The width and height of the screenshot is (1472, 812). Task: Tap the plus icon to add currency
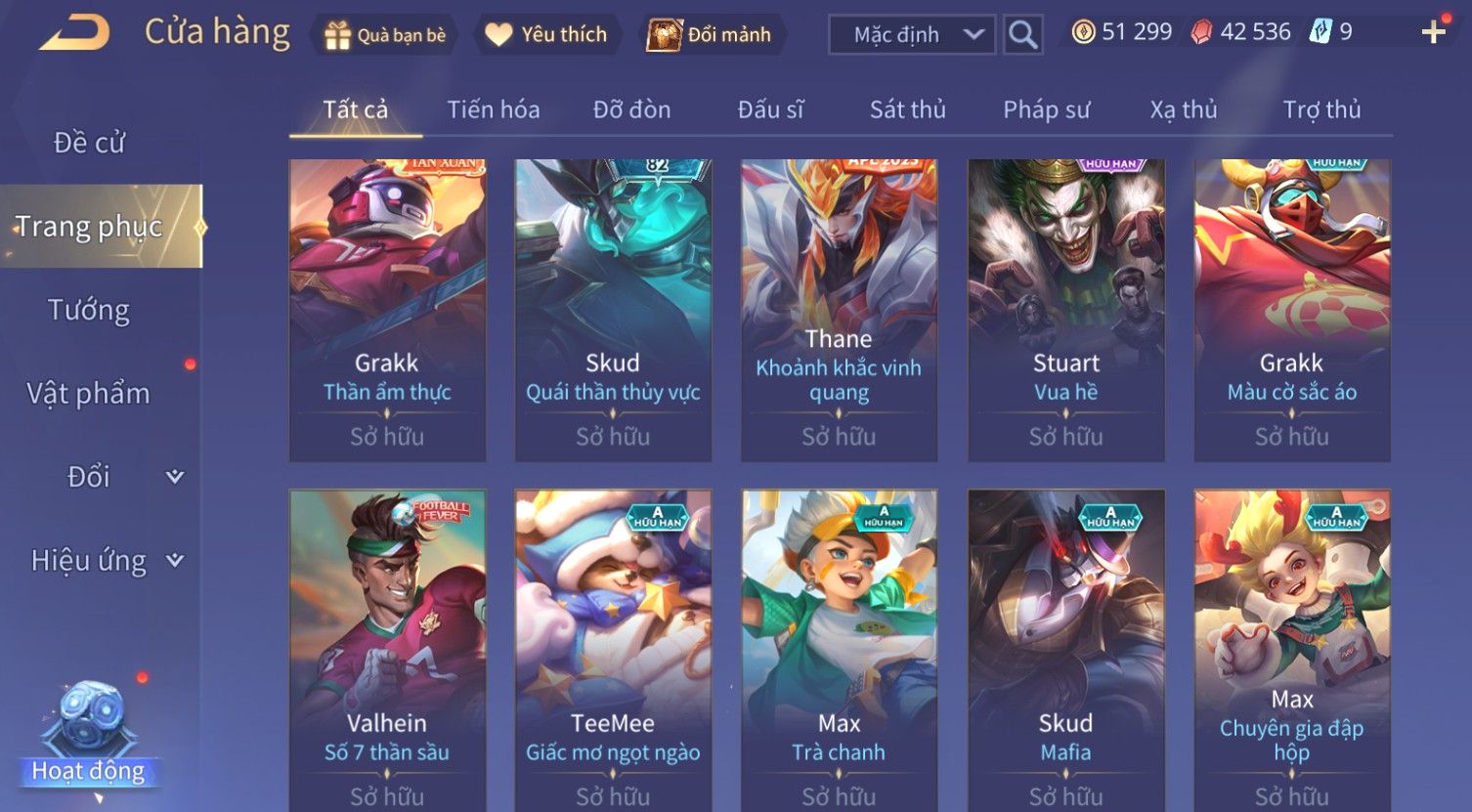coord(1433,32)
